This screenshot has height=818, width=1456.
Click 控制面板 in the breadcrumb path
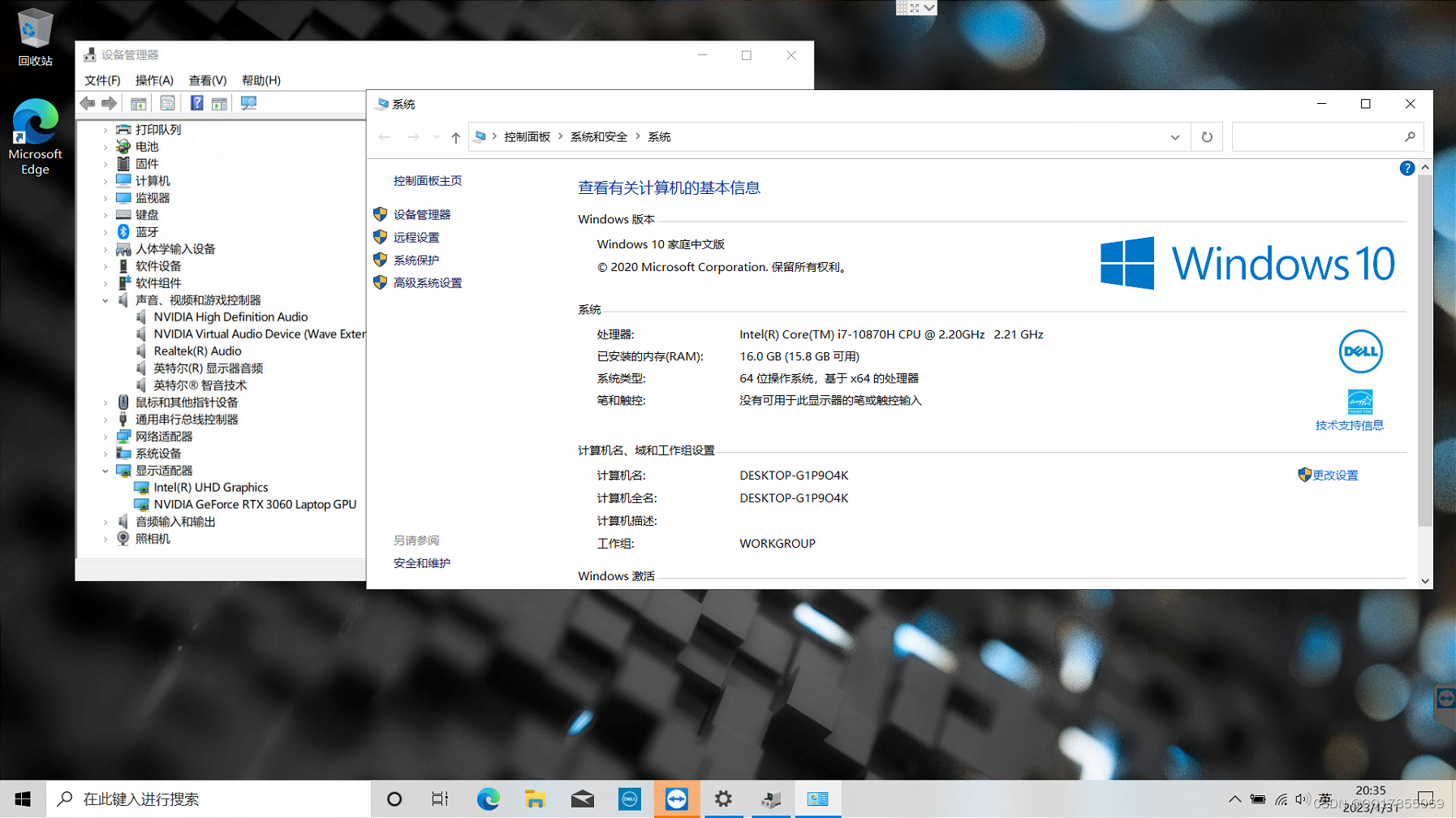point(528,137)
